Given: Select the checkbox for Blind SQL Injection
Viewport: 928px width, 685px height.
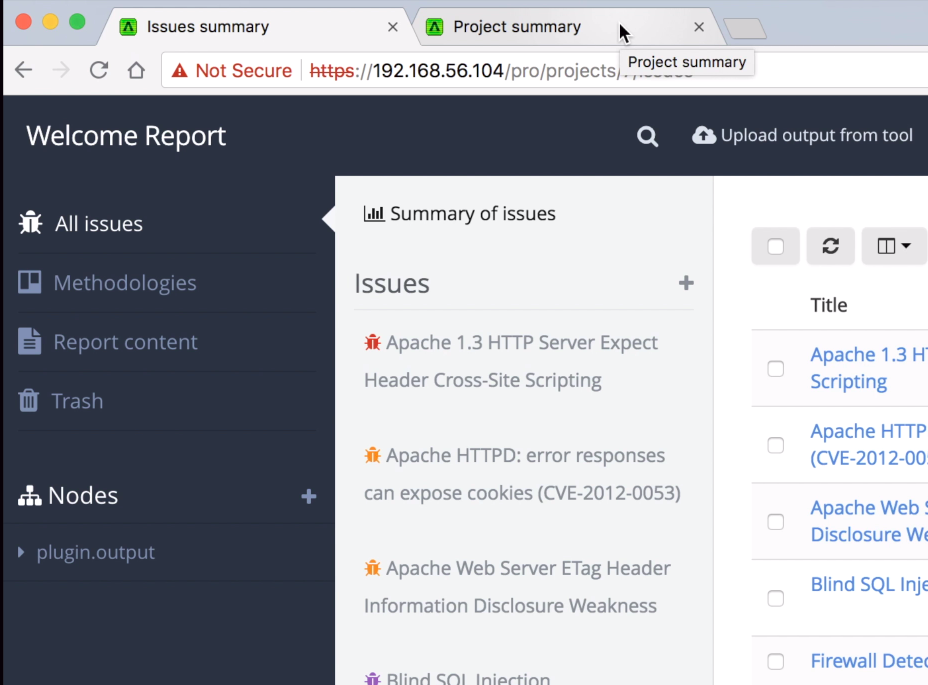Looking at the screenshot, I should coord(775,598).
